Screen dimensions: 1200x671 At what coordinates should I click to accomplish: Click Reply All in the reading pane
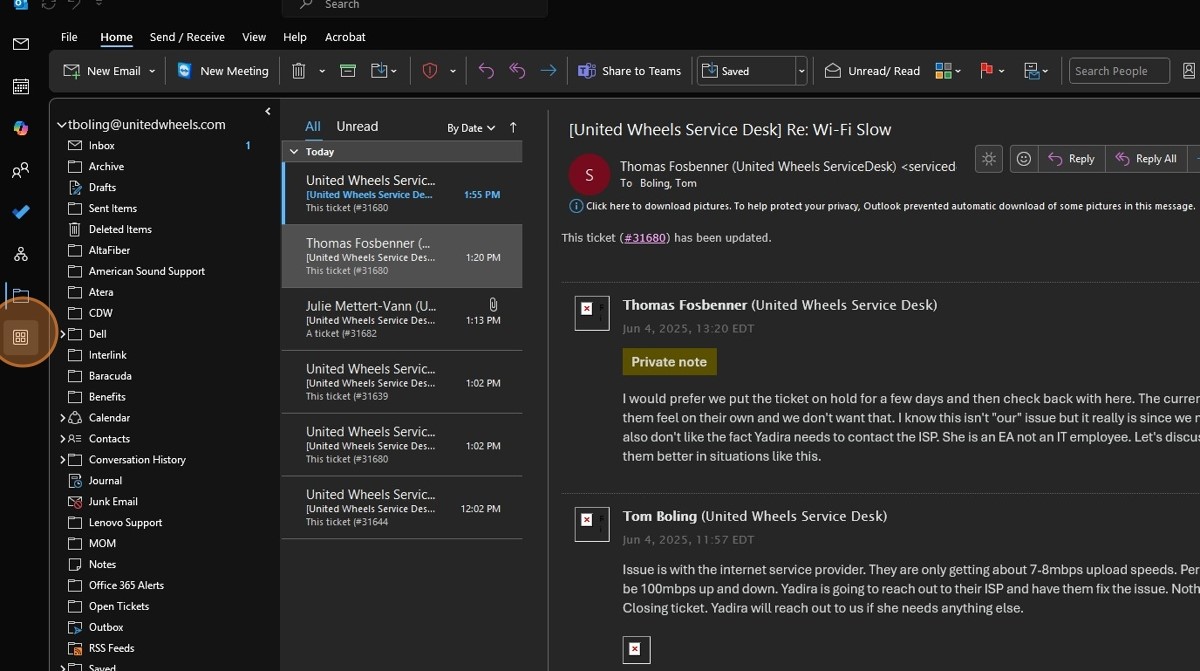[x=1145, y=159]
